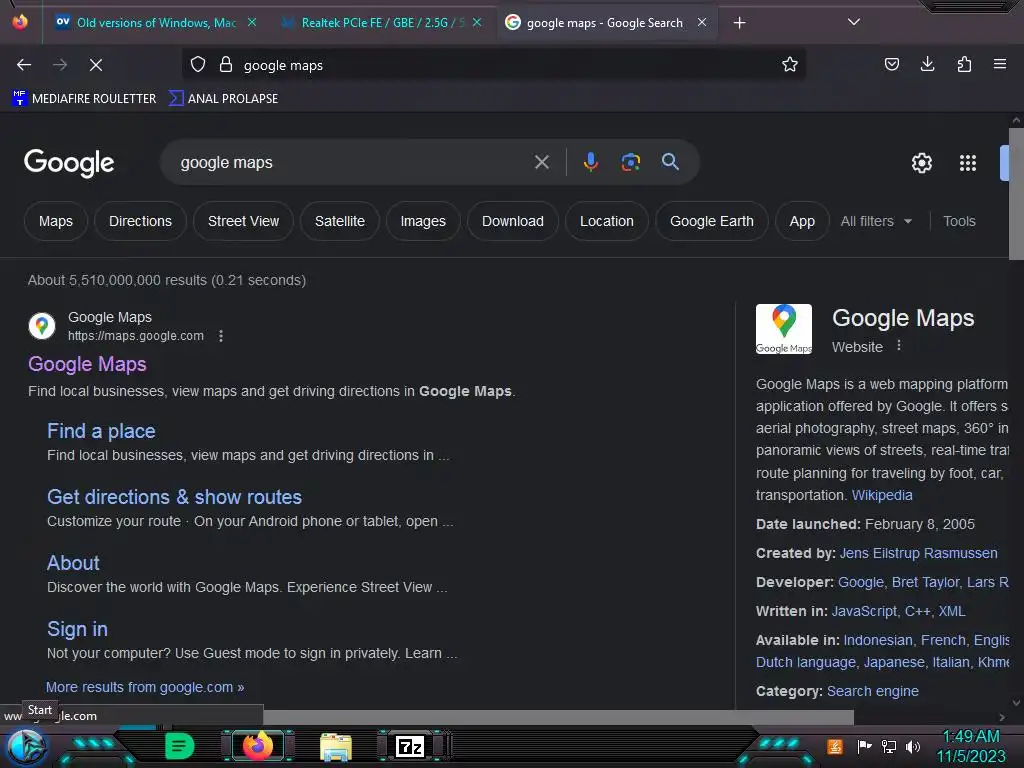Open the Windows Start orb
This screenshot has height=768, width=1024.
pos(26,746)
